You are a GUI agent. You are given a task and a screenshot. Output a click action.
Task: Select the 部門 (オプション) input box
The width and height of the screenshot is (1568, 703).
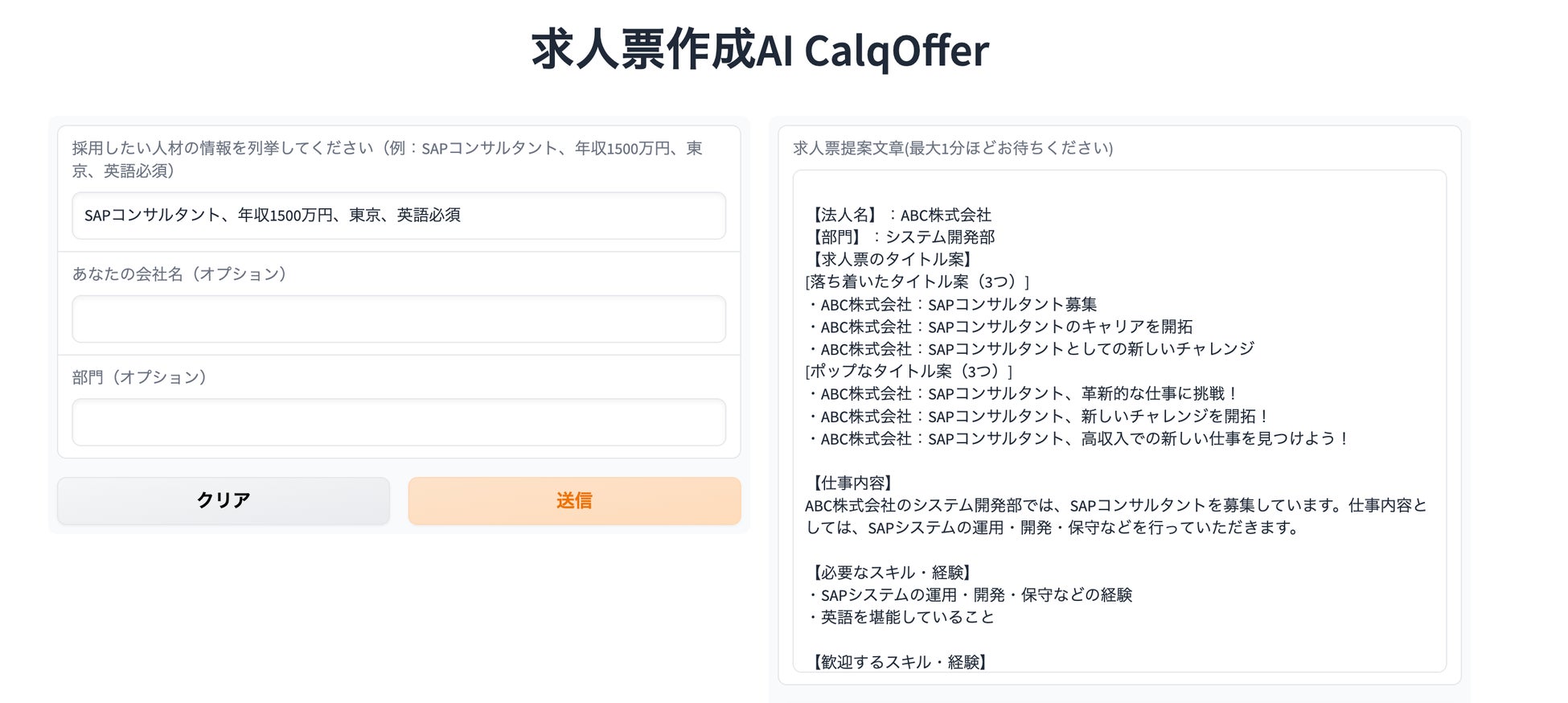click(398, 422)
